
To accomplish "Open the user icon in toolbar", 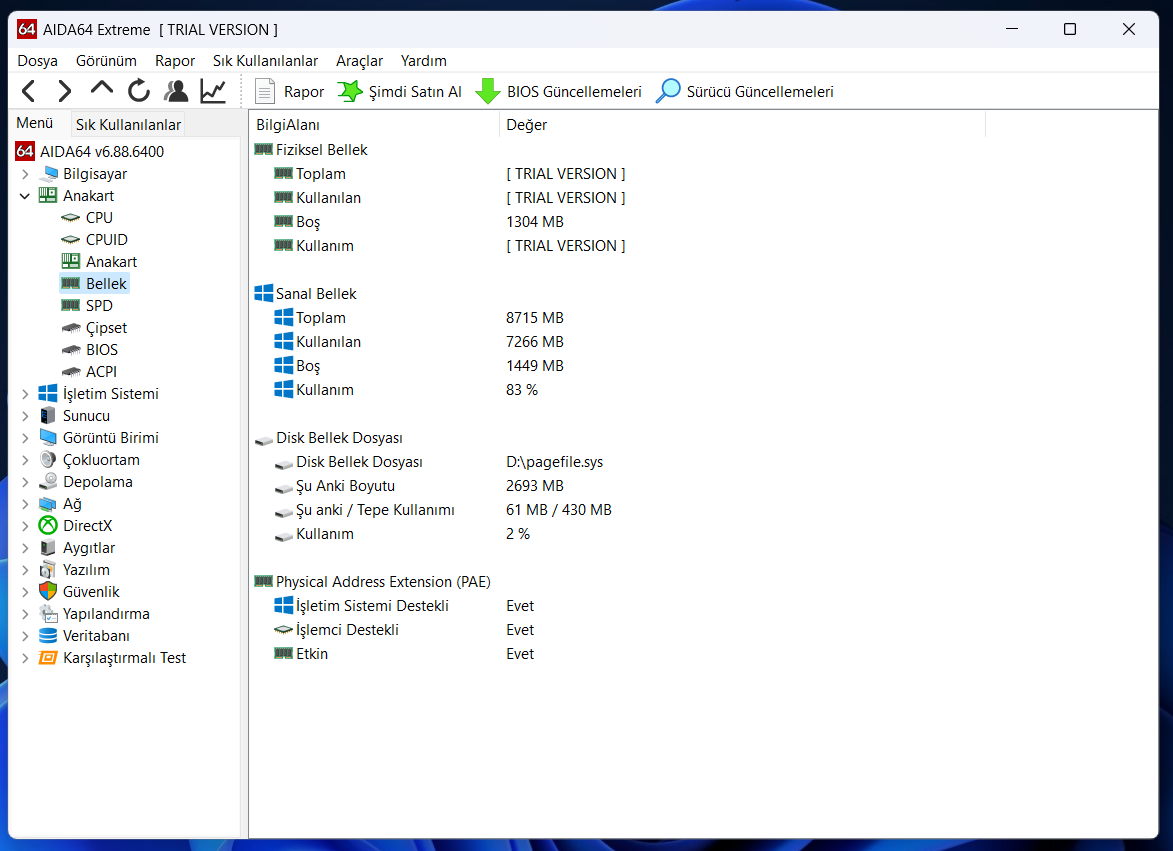I will 176,91.
